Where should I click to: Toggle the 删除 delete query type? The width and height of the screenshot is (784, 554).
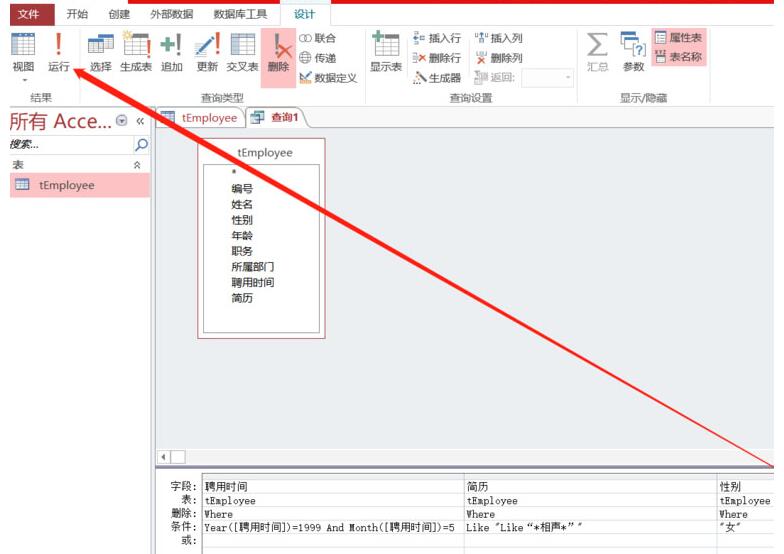click(278, 58)
